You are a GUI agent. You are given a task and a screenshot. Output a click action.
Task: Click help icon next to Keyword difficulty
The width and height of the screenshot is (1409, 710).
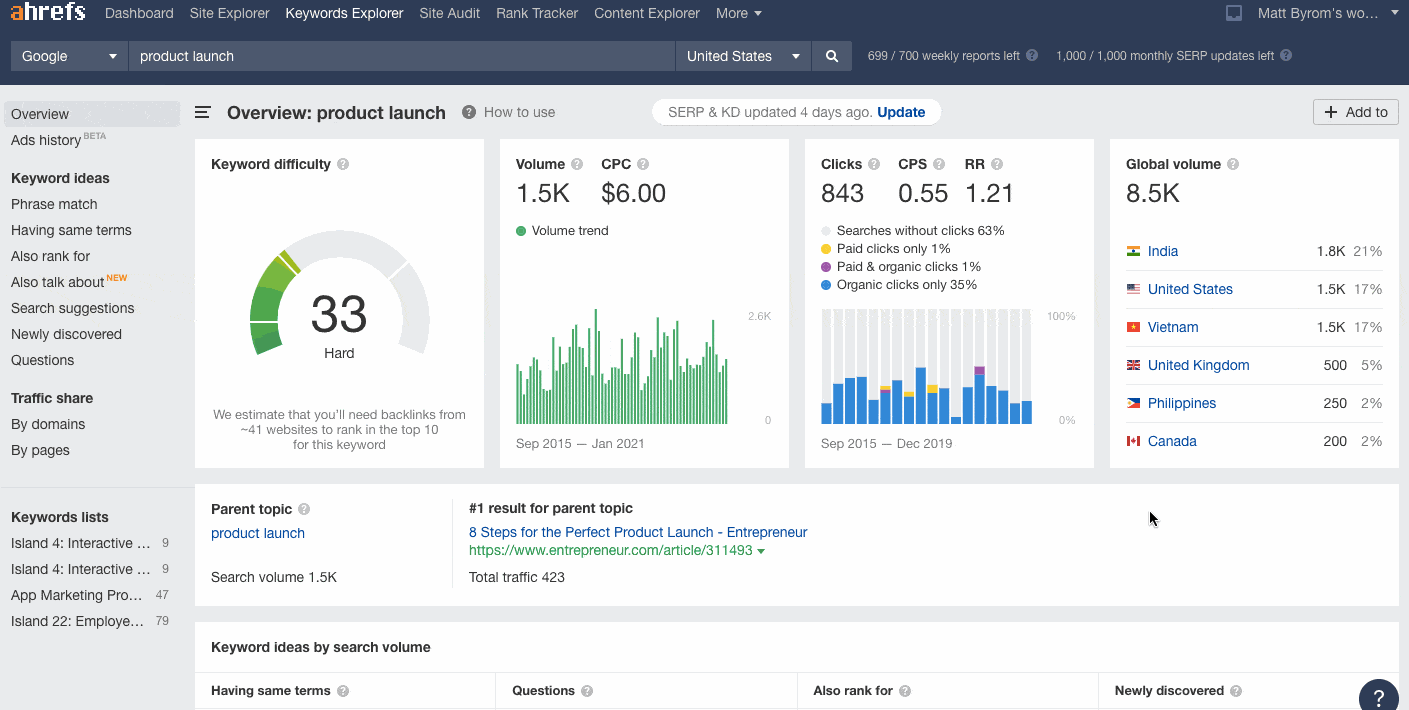tap(343, 164)
